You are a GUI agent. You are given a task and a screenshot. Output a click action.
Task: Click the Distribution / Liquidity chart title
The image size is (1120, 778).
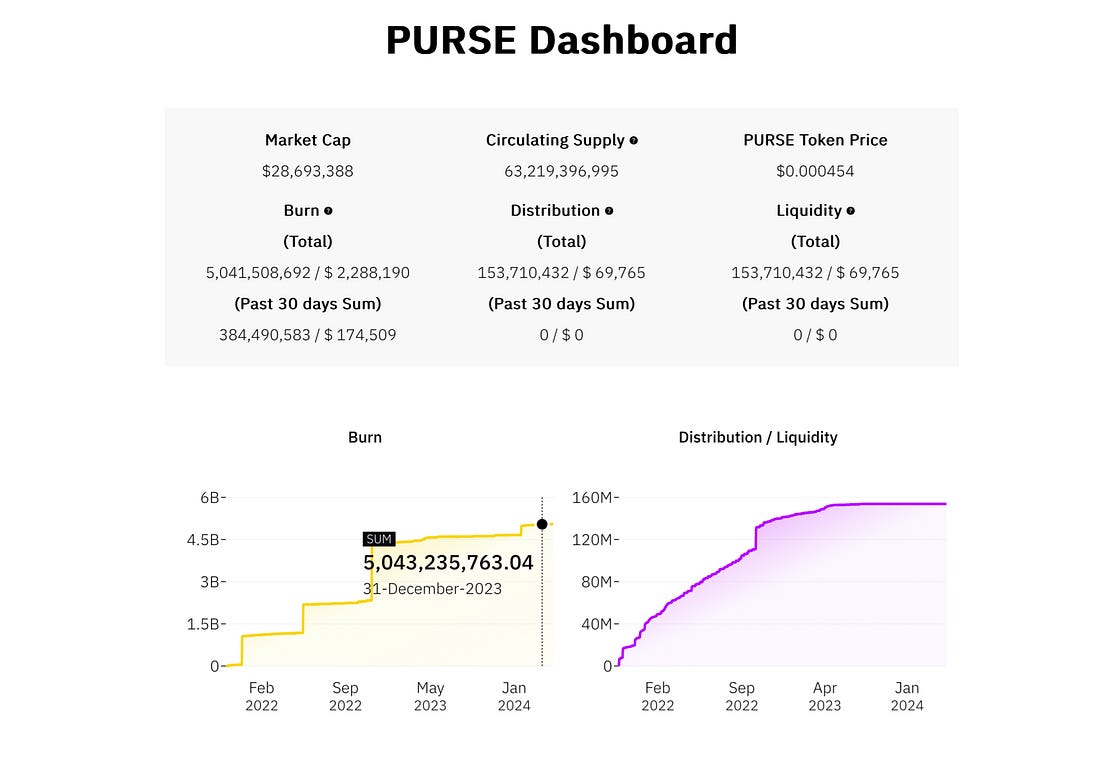click(757, 437)
